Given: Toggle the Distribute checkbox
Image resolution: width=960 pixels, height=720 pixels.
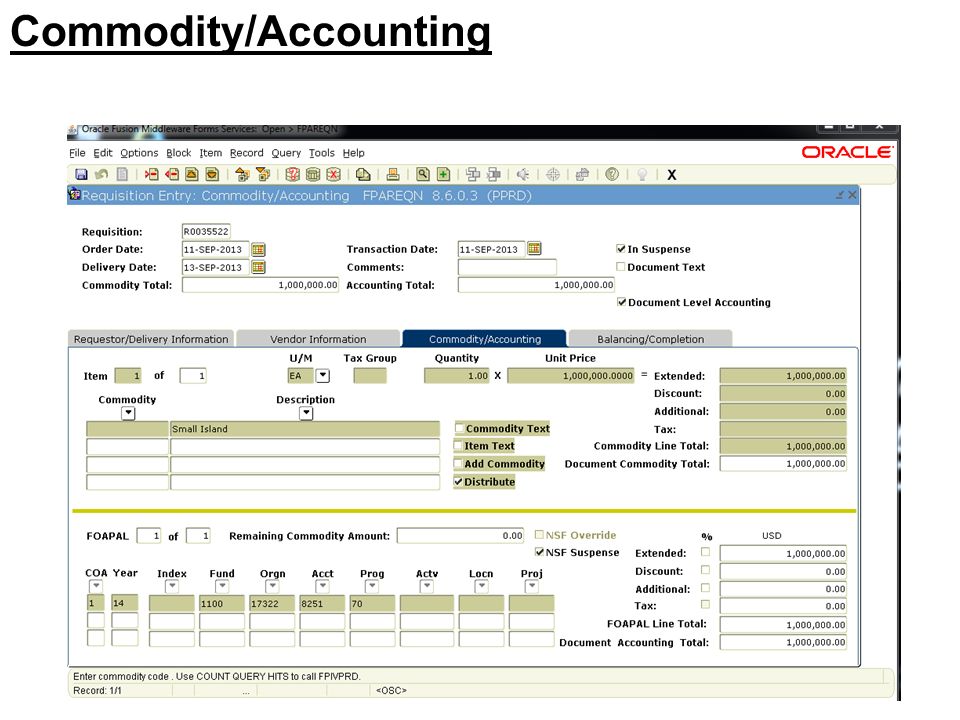Looking at the screenshot, I should [458, 482].
